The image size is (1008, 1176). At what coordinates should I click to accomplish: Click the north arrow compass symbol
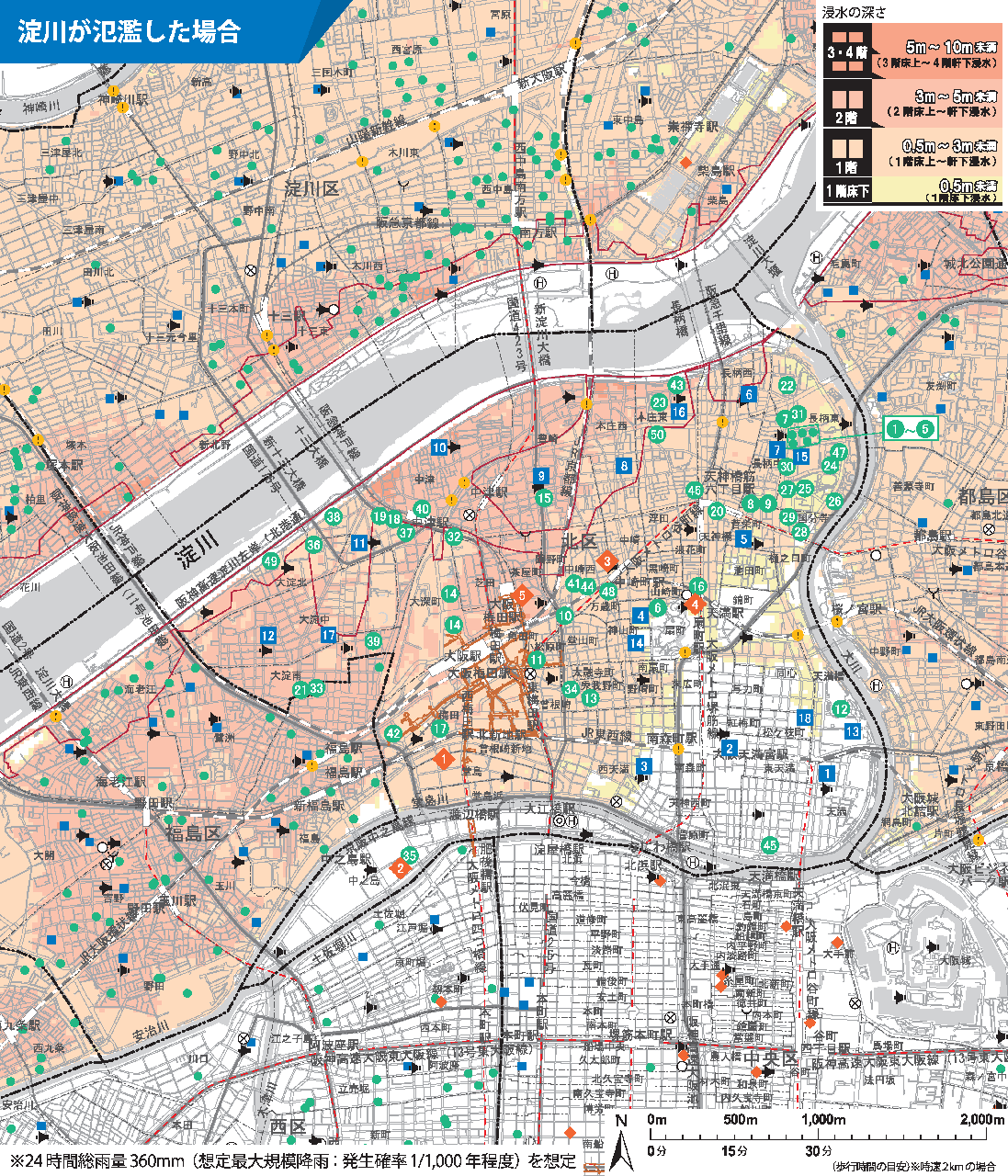(x=622, y=1148)
